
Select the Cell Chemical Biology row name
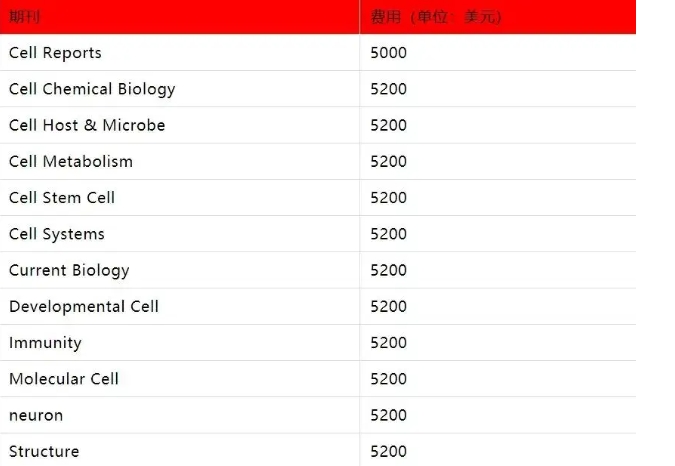click(x=92, y=89)
